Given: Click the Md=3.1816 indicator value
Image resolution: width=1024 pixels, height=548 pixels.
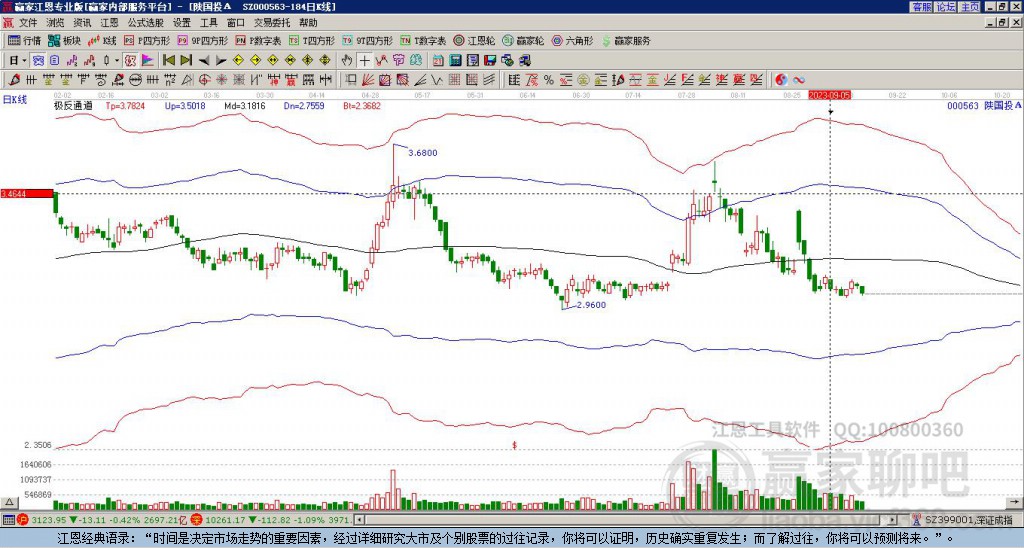Looking at the screenshot, I should pos(244,105).
